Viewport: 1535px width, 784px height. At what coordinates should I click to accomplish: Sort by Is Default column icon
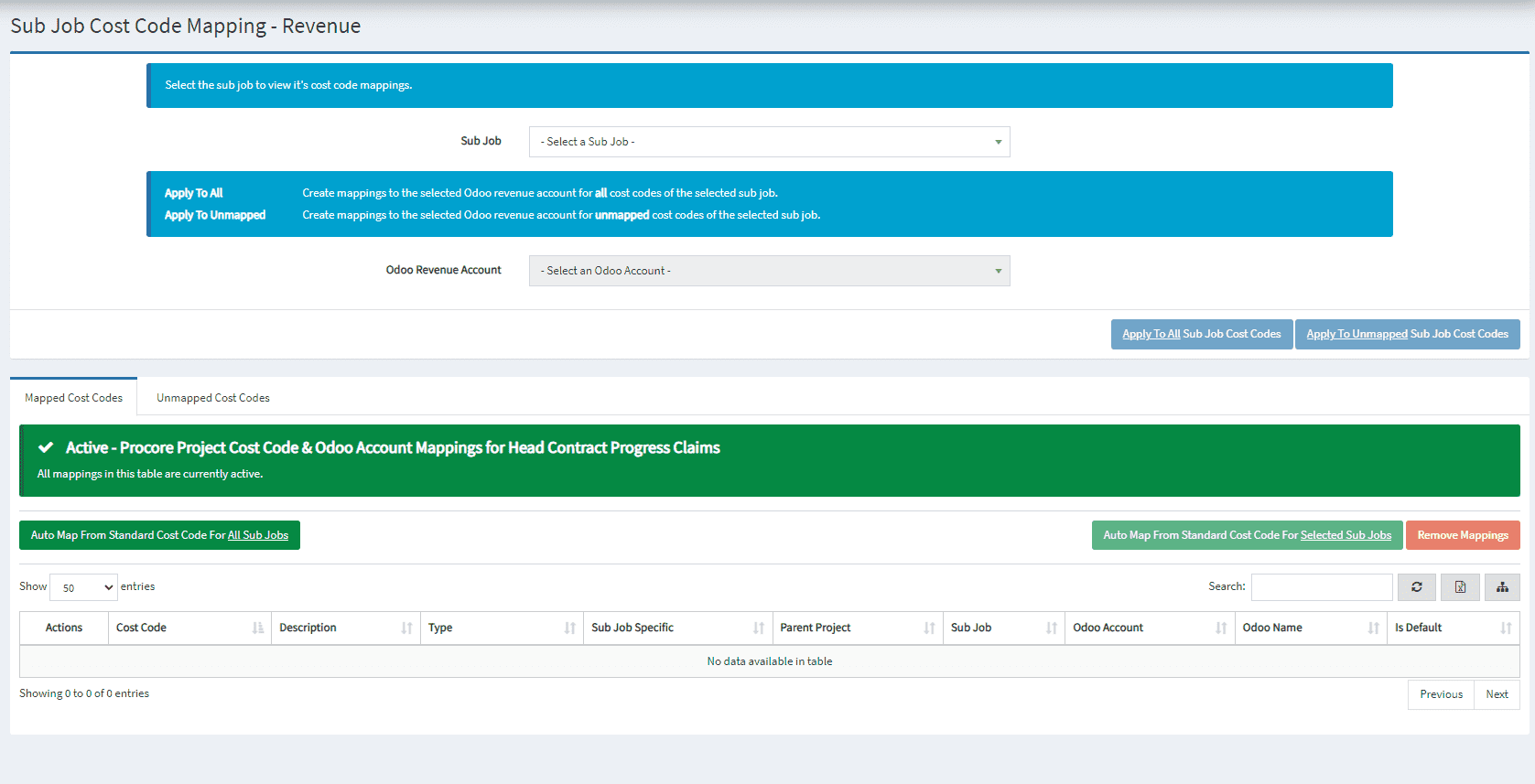[x=1506, y=628]
